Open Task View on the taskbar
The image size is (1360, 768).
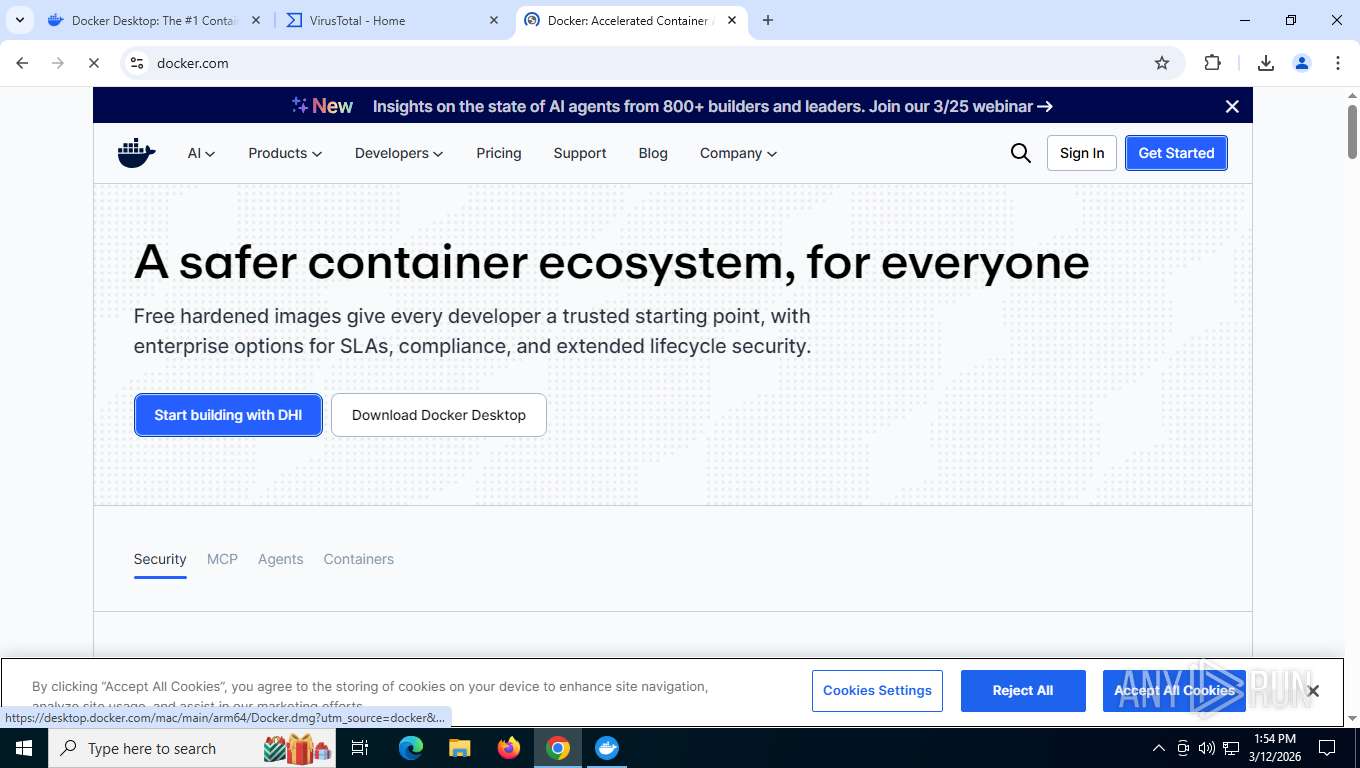[x=361, y=748]
